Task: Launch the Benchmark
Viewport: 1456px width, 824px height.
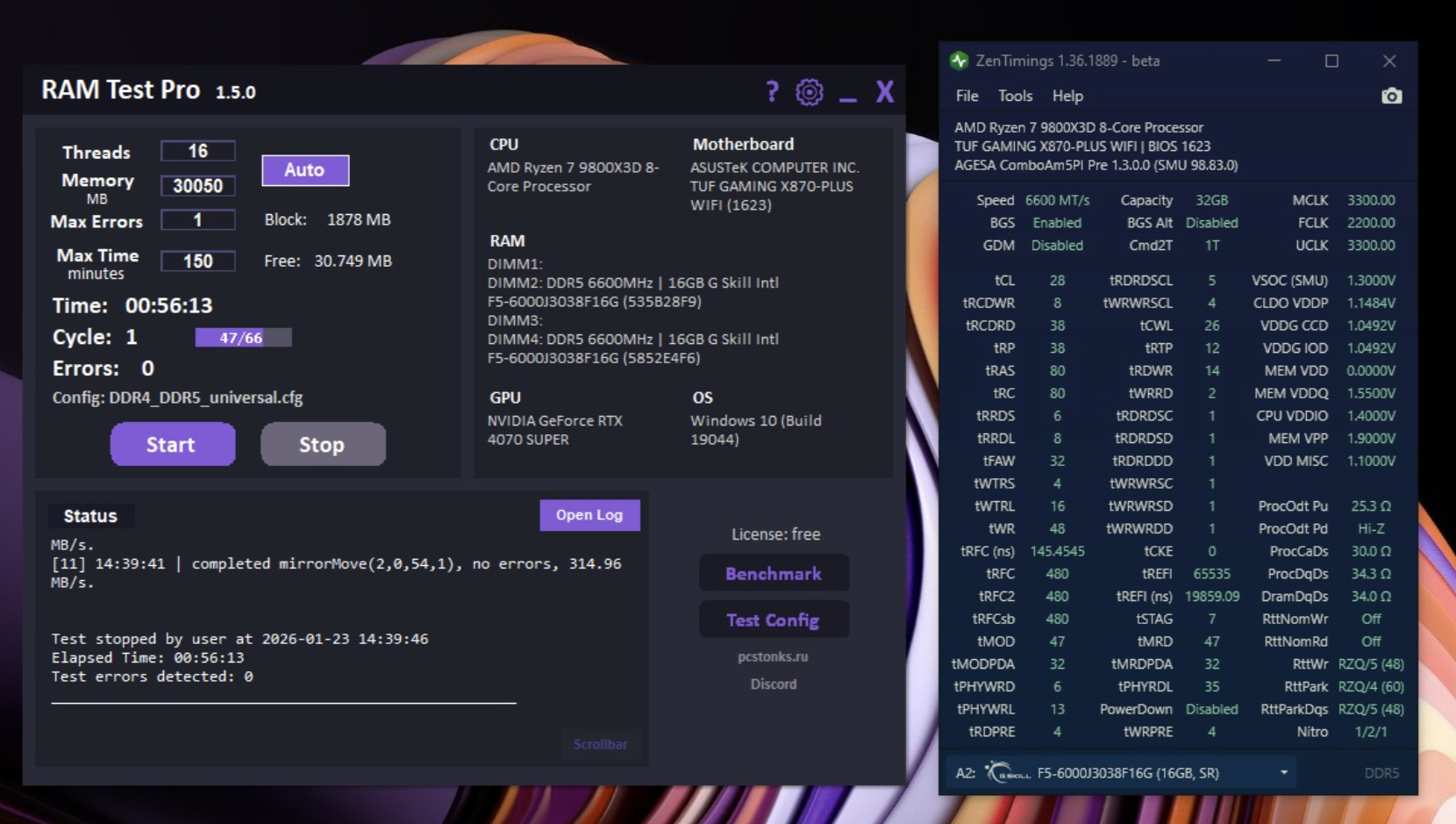Action: [x=774, y=573]
